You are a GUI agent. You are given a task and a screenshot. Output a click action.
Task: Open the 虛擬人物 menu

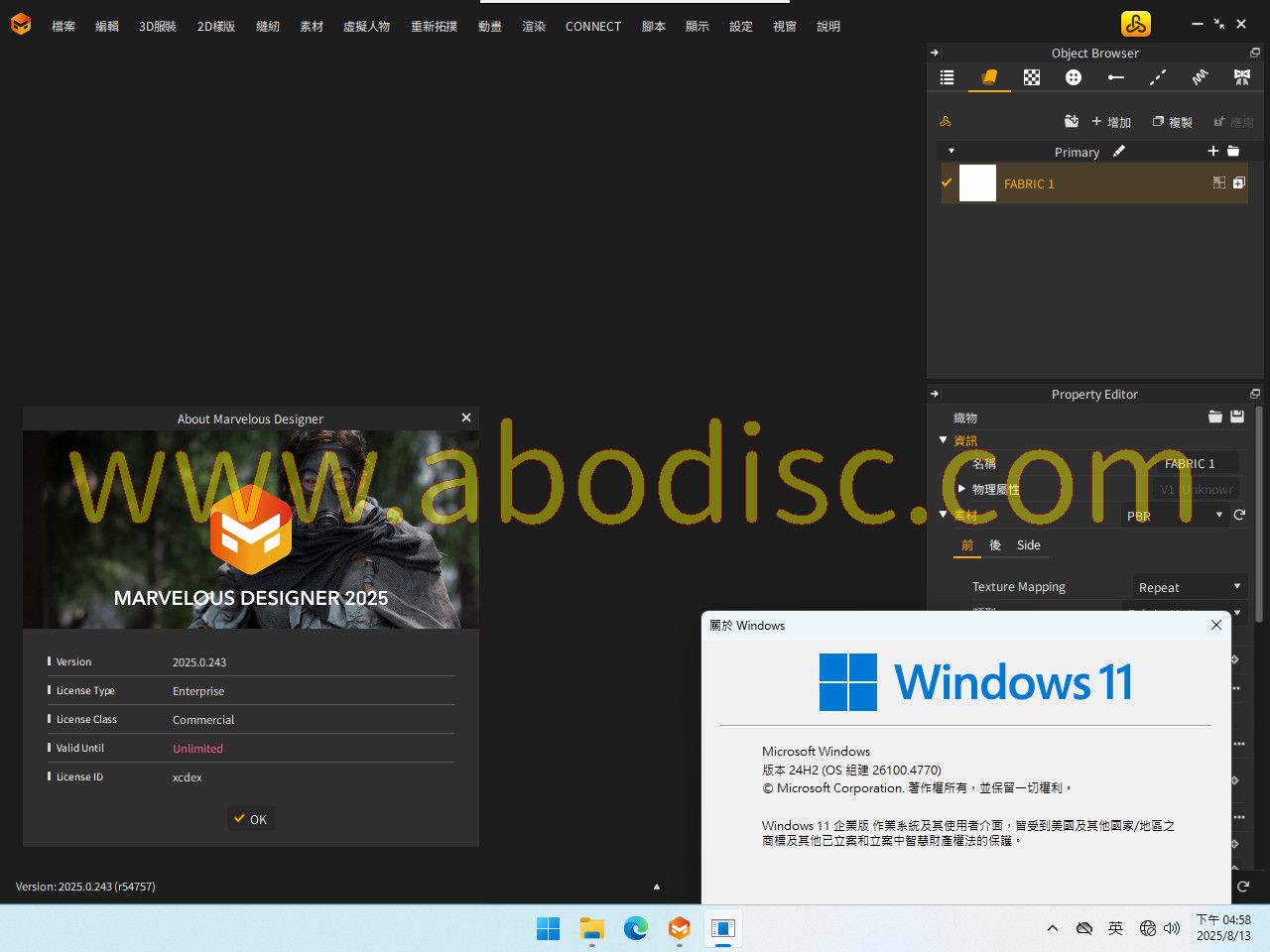(x=366, y=27)
